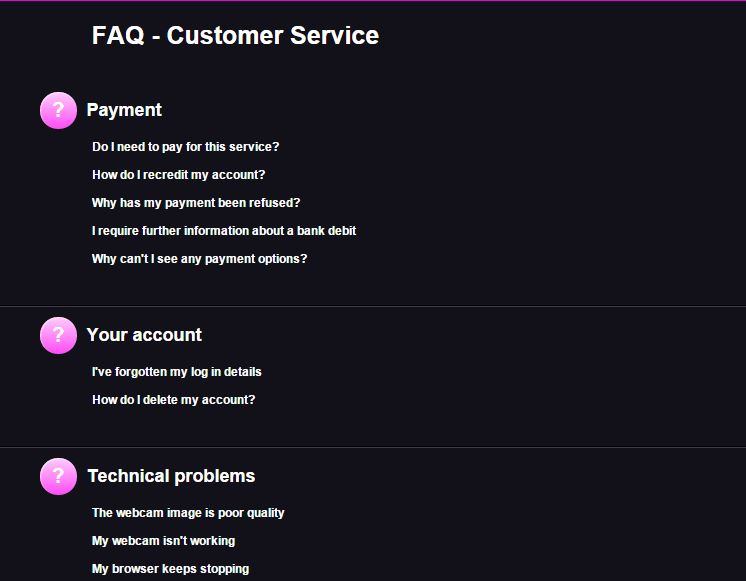746x581 pixels.
Task: Open 'How do I recredit my account?'
Action: point(178,175)
